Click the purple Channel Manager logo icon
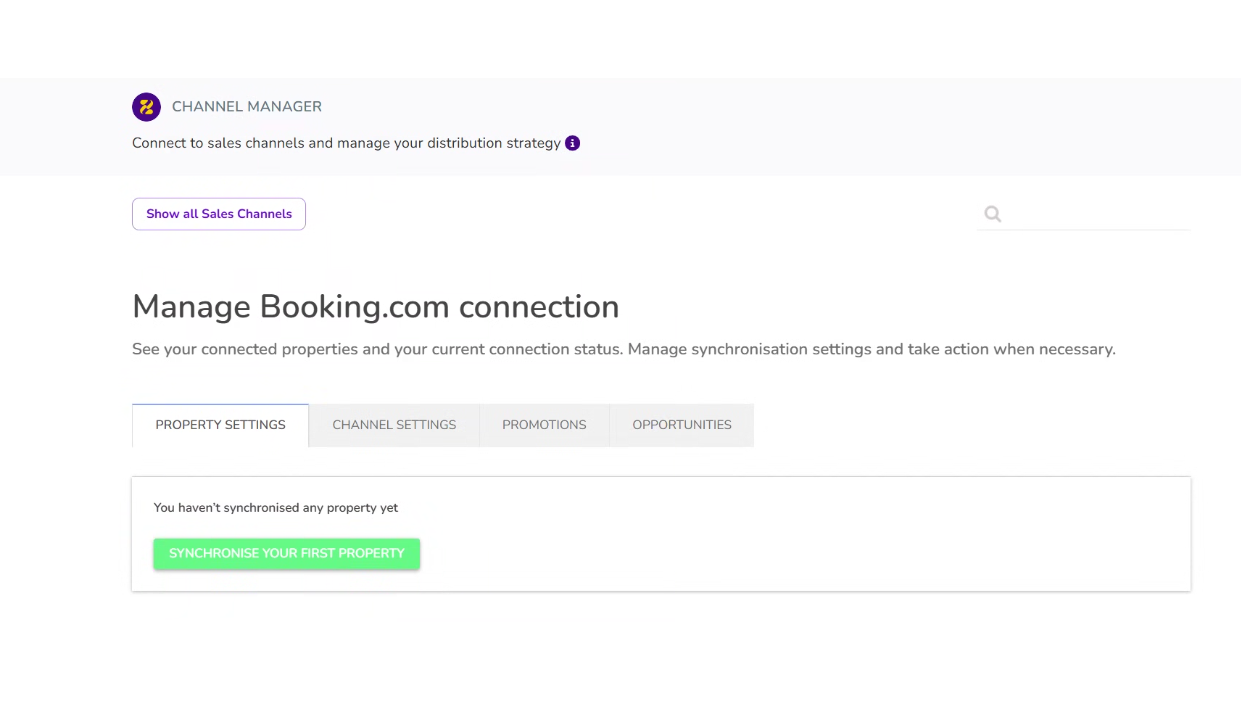The height and width of the screenshot is (703, 1241). 146,107
